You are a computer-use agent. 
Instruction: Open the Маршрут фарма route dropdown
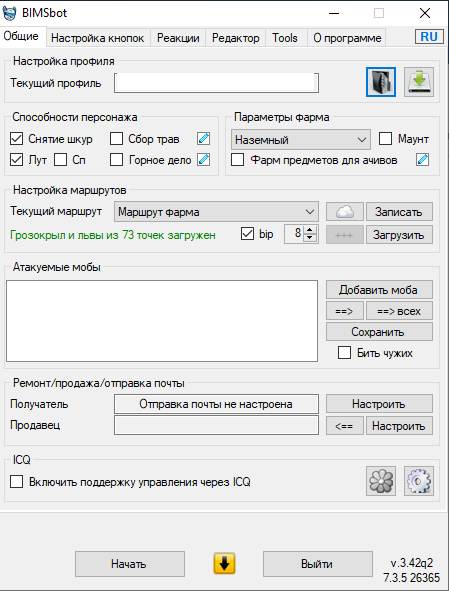[x=216, y=212]
